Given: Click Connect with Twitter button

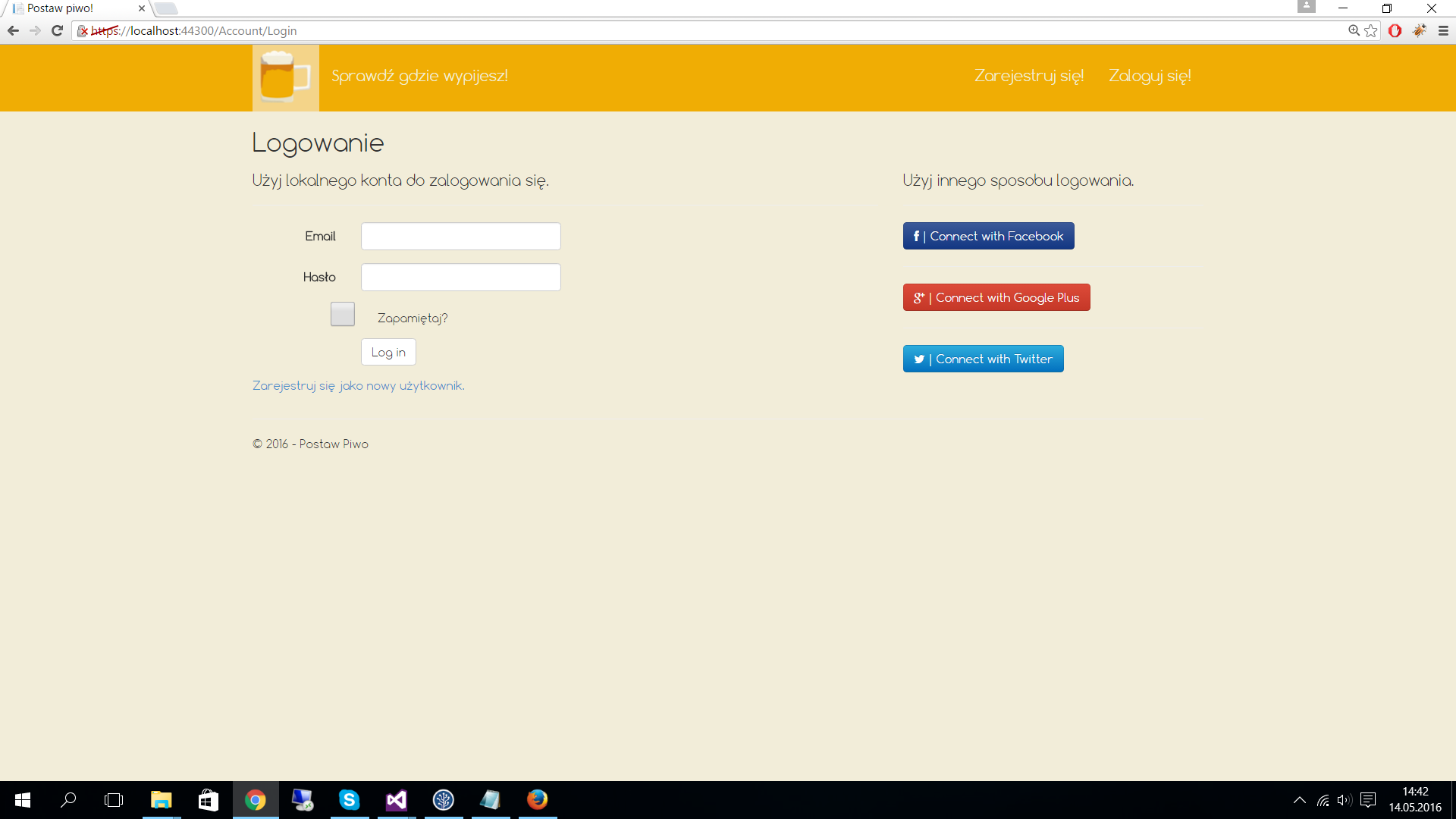Looking at the screenshot, I should coord(983,359).
